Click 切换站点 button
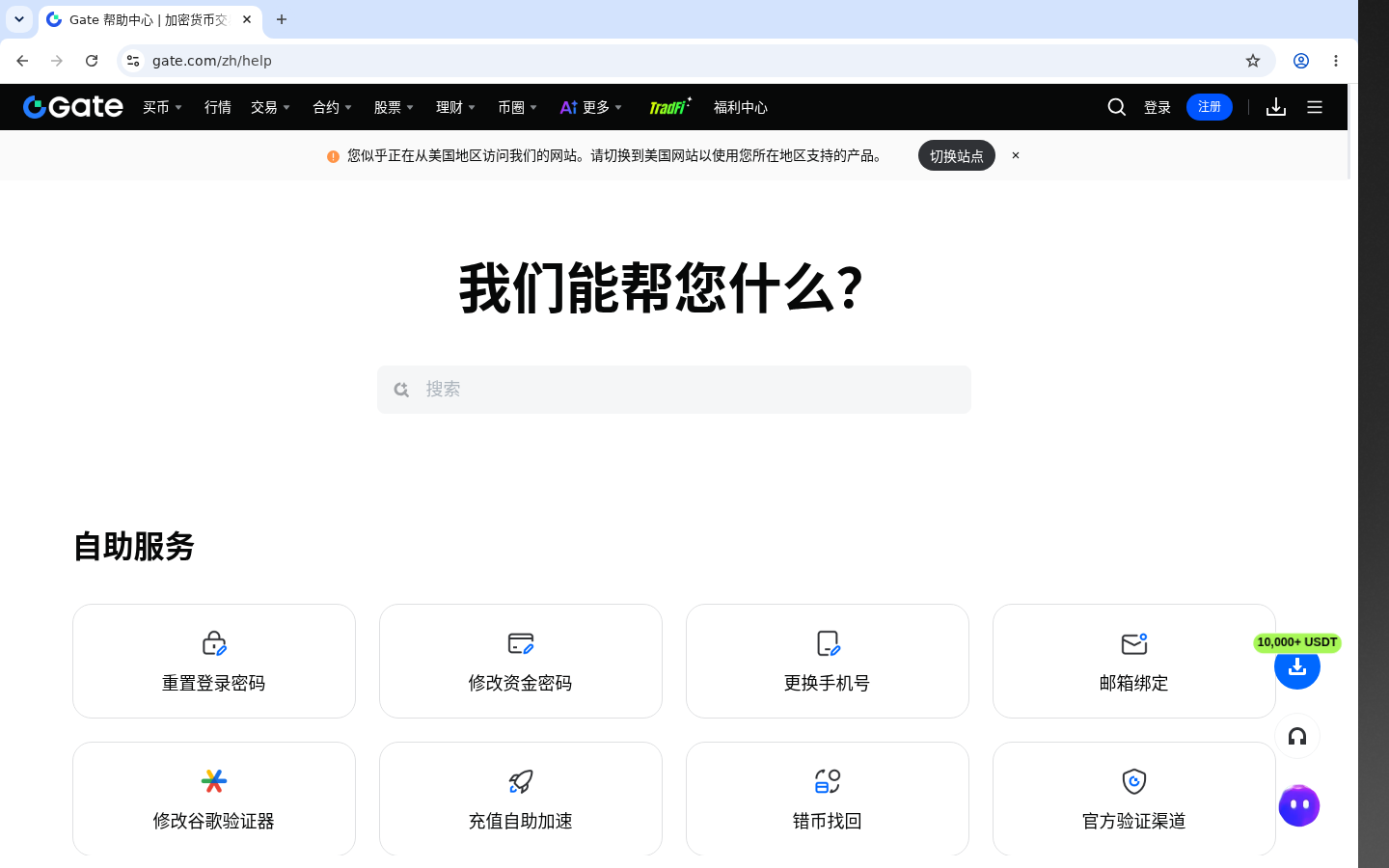Image resolution: width=1389 pixels, height=868 pixels. [957, 155]
